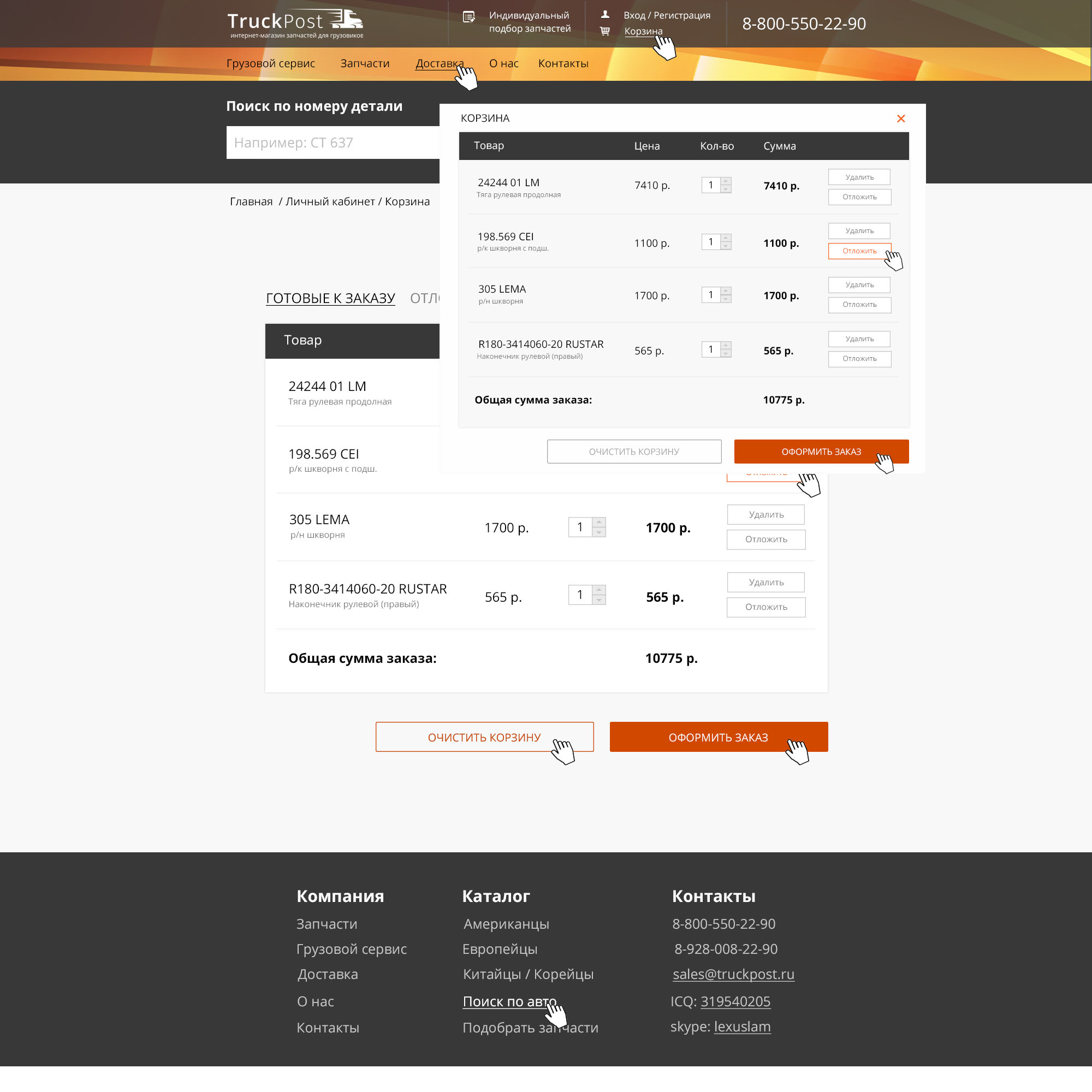This screenshot has height=1092, width=1092.
Task: Click ОФОРМИТЬ ЗАКАЗ button in cart popup
Action: pyautogui.click(x=821, y=452)
